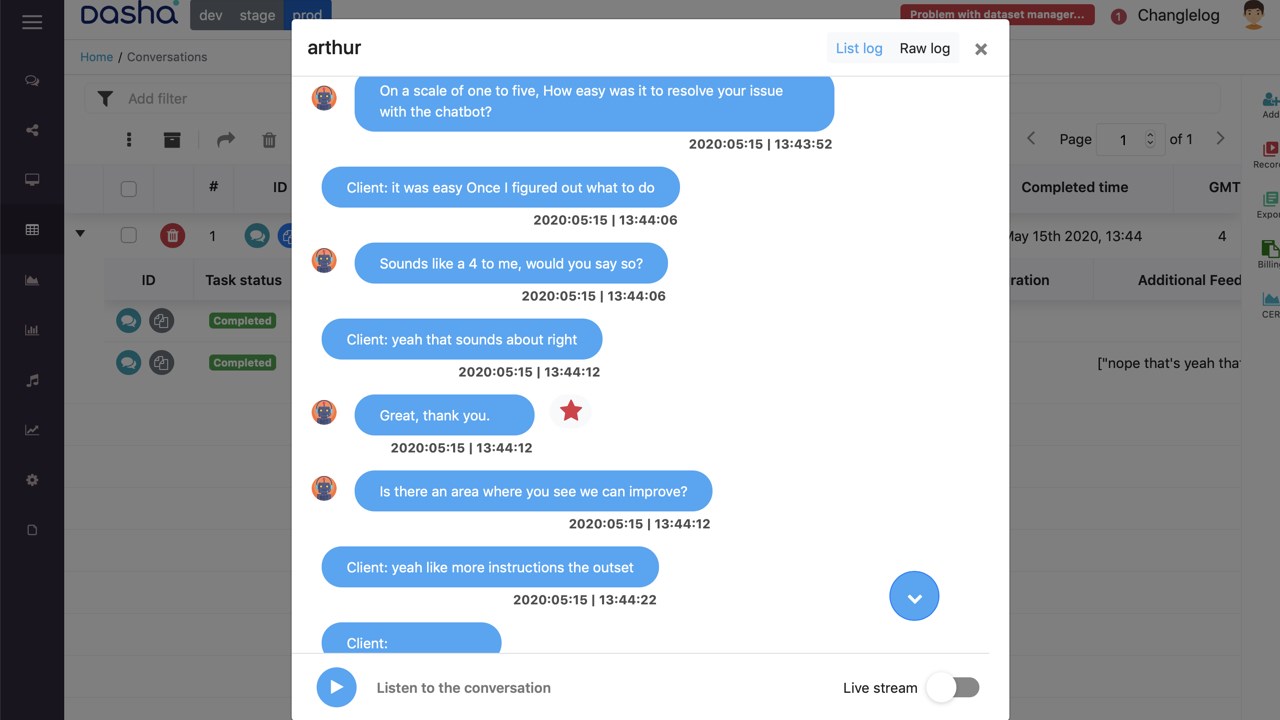
Task: Click the filter funnel icon
Action: pos(105,98)
